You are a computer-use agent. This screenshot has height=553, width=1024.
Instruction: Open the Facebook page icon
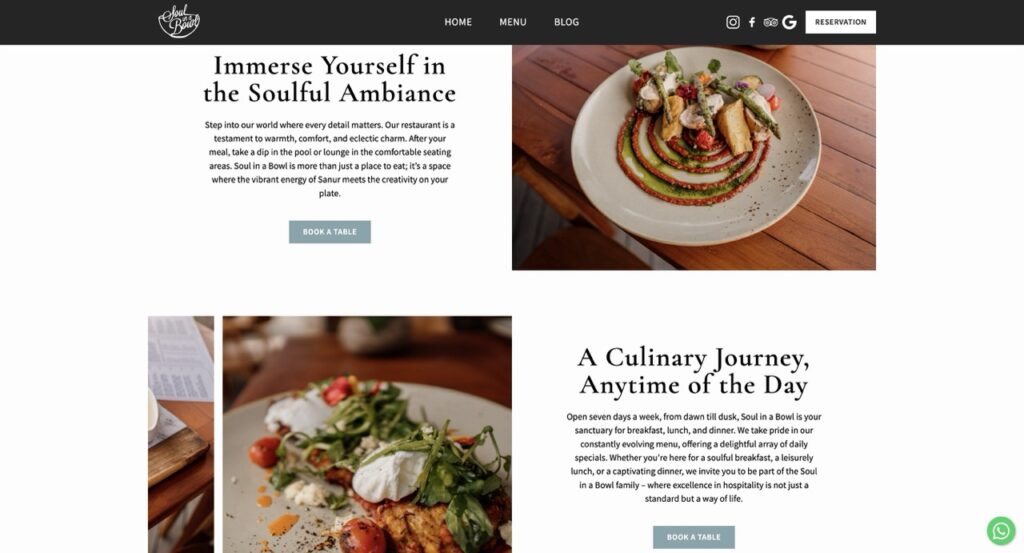(752, 22)
